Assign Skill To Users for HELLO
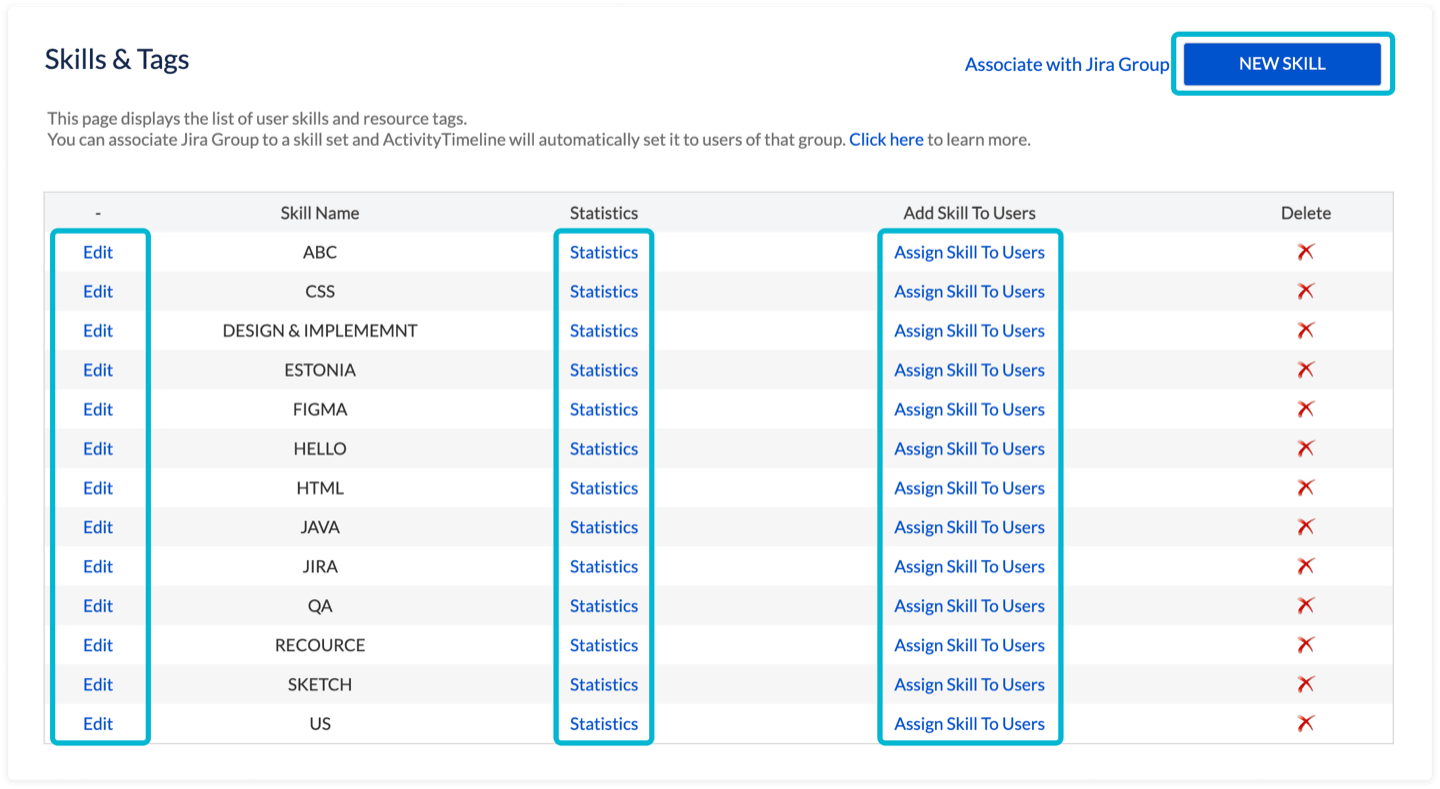 (x=969, y=448)
